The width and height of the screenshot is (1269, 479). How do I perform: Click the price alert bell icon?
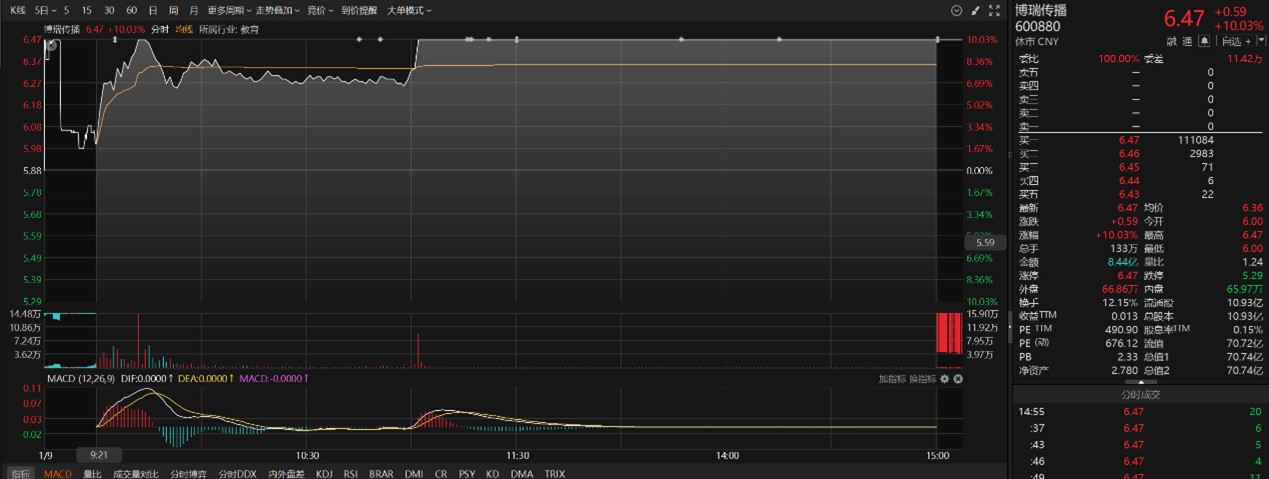point(1204,41)
